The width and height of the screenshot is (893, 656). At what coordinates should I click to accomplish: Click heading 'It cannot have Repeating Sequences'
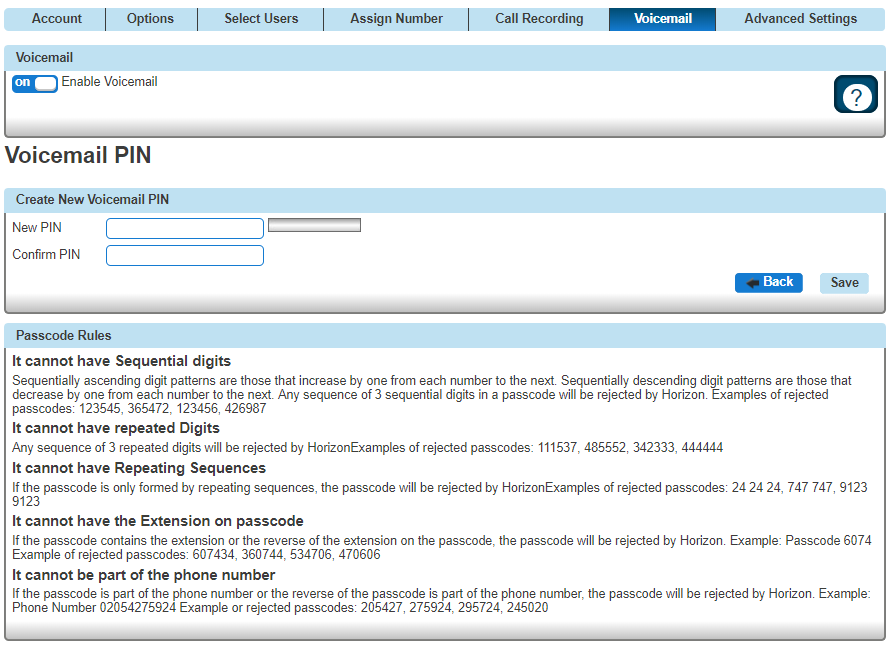point(139,468)
